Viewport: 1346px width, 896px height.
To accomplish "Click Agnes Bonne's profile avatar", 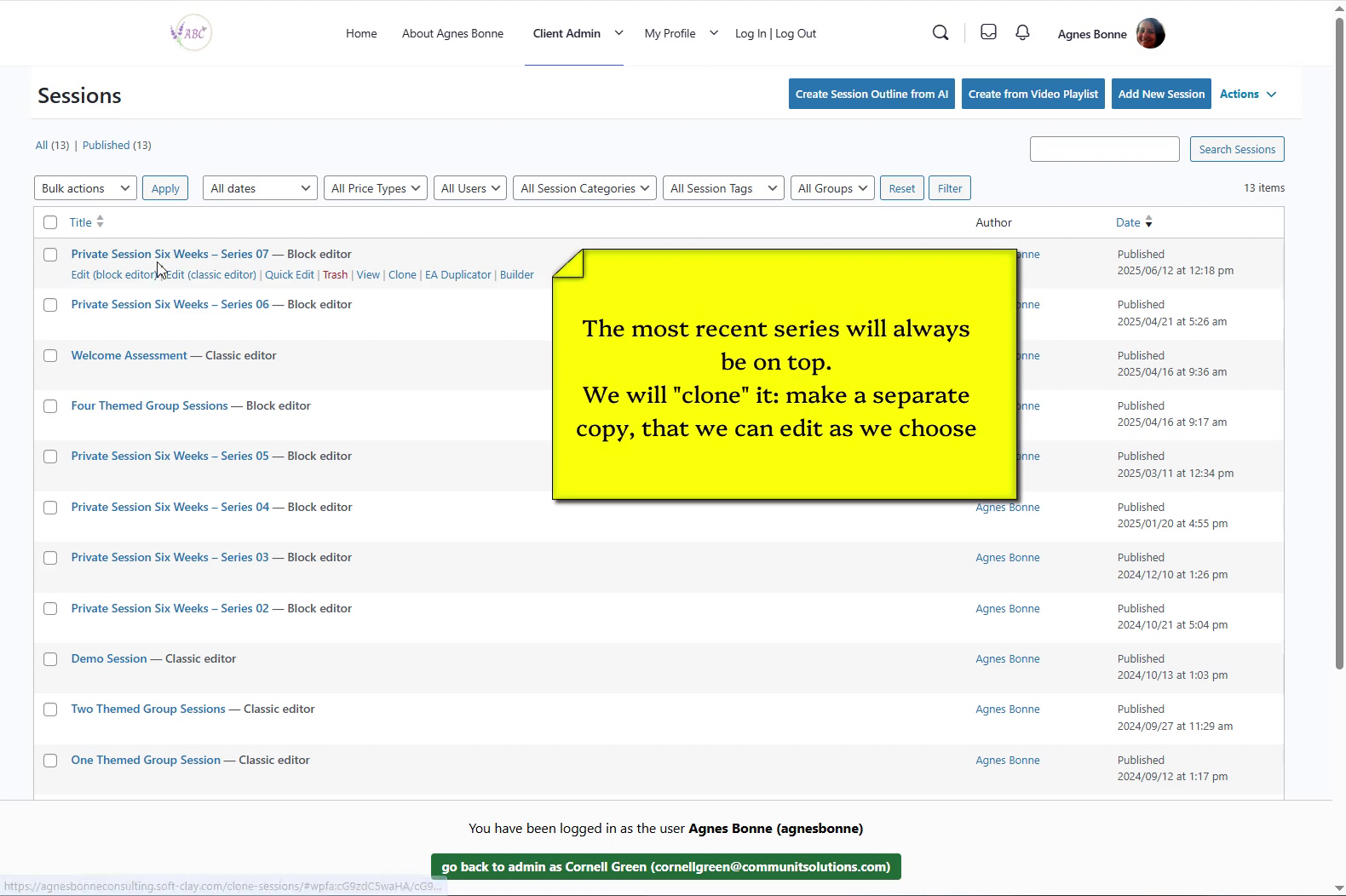I will pos(1150,34).
